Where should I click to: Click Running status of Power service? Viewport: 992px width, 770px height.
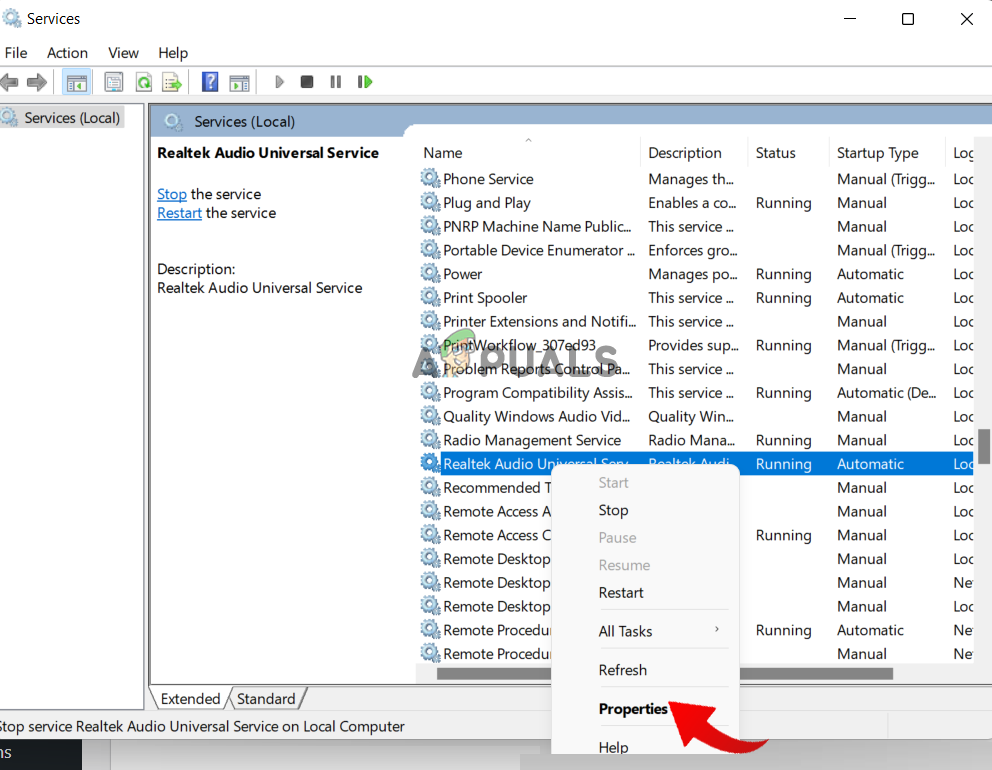pyautogui.click(x=783, y=274)
